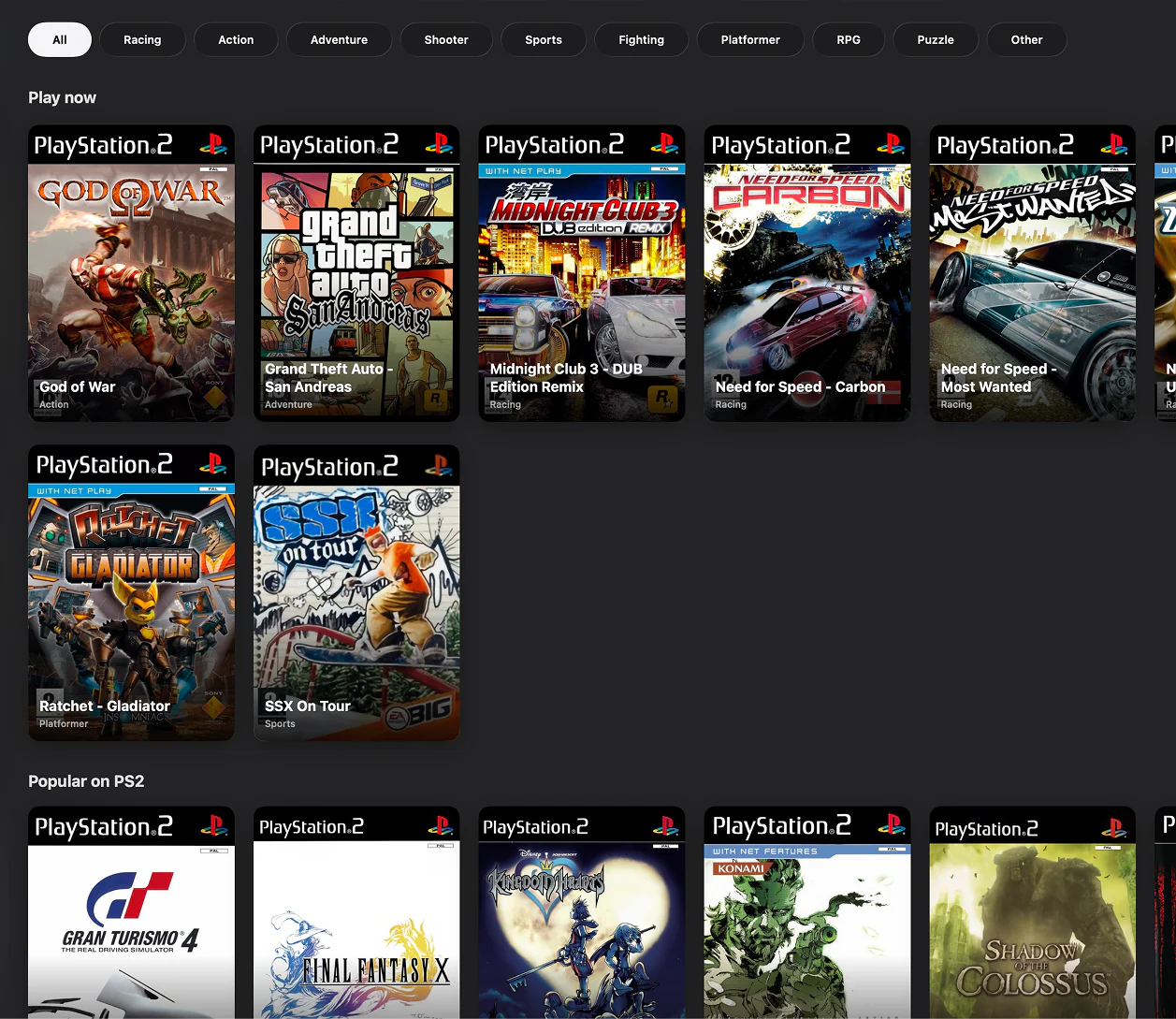This screenshot has height=1019, width=1176.
Task: Click 'Platformer' label under Ratchet Gladiator
Action: (64, 723)
